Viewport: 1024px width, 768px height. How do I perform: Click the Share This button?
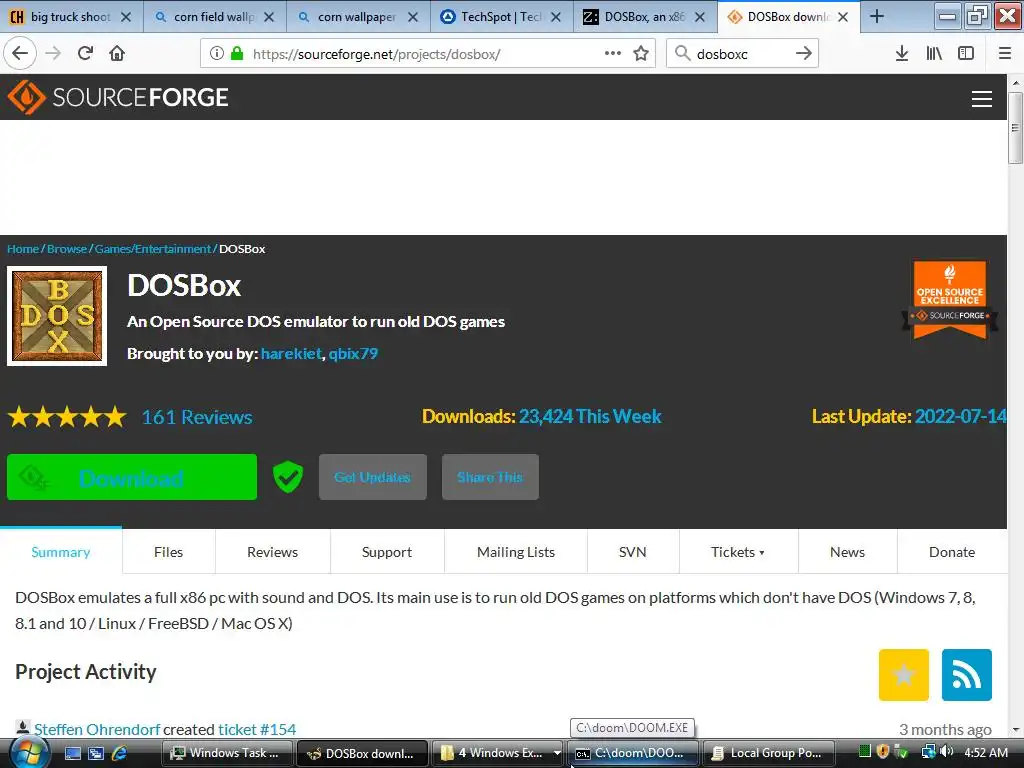[x=490, y=477]
